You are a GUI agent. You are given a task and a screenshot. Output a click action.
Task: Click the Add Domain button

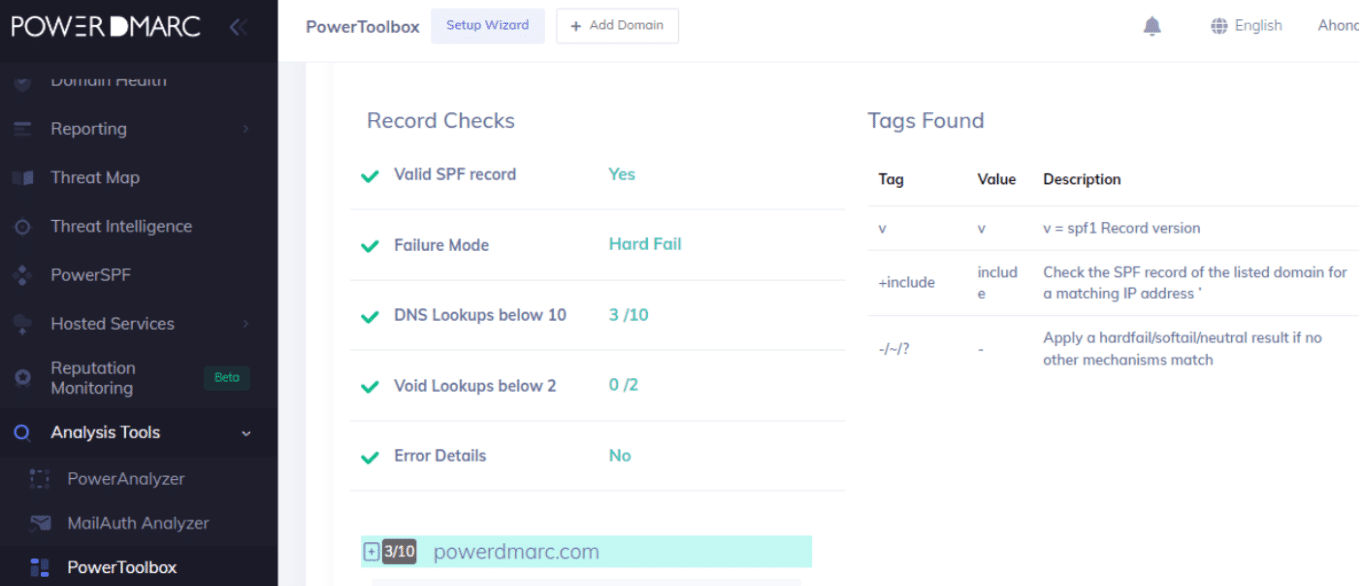[x=617, y=26]
